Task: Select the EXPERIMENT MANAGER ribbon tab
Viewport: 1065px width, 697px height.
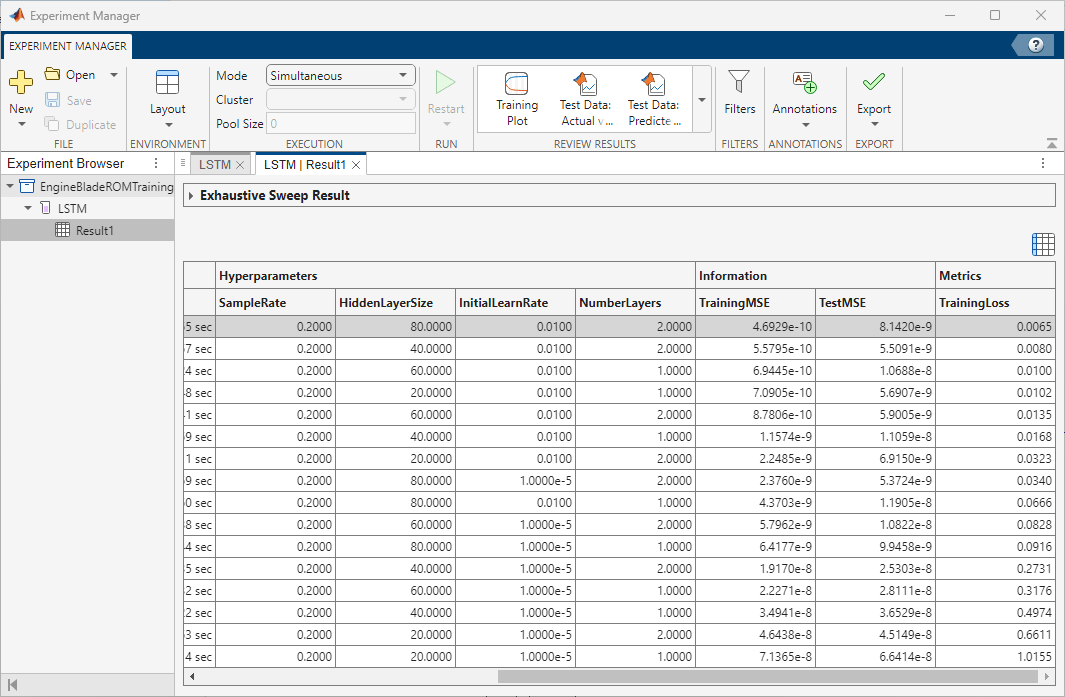Action: pyautogui.click(x=66, y=46)
